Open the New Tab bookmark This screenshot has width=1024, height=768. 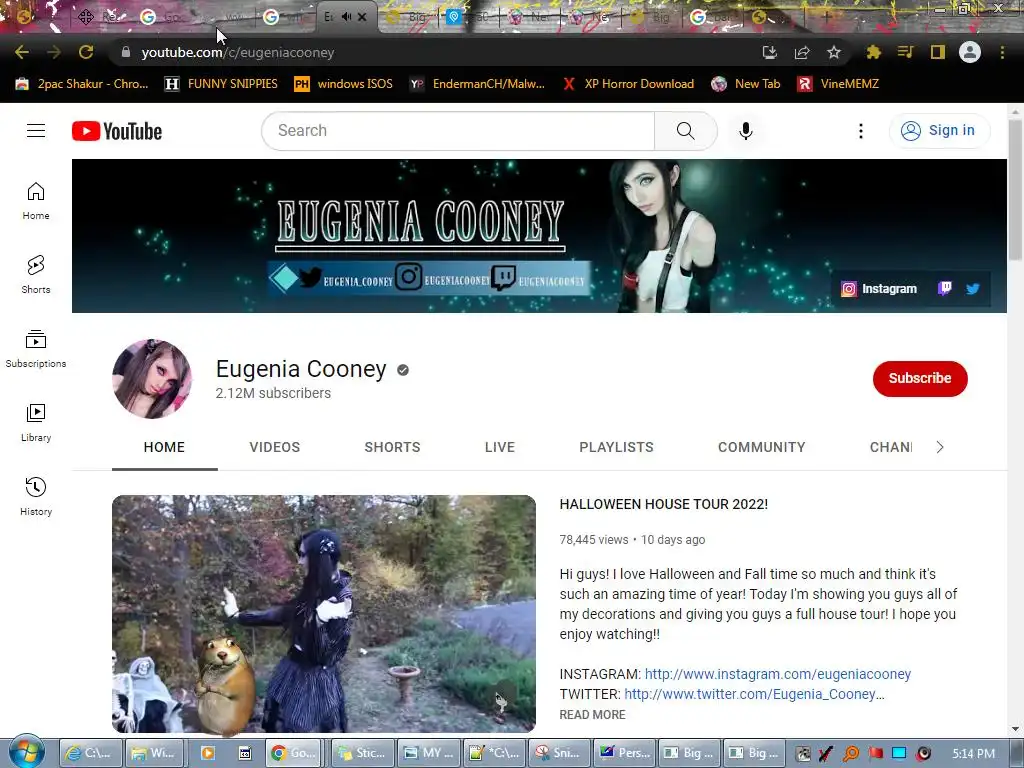(746, 84)
